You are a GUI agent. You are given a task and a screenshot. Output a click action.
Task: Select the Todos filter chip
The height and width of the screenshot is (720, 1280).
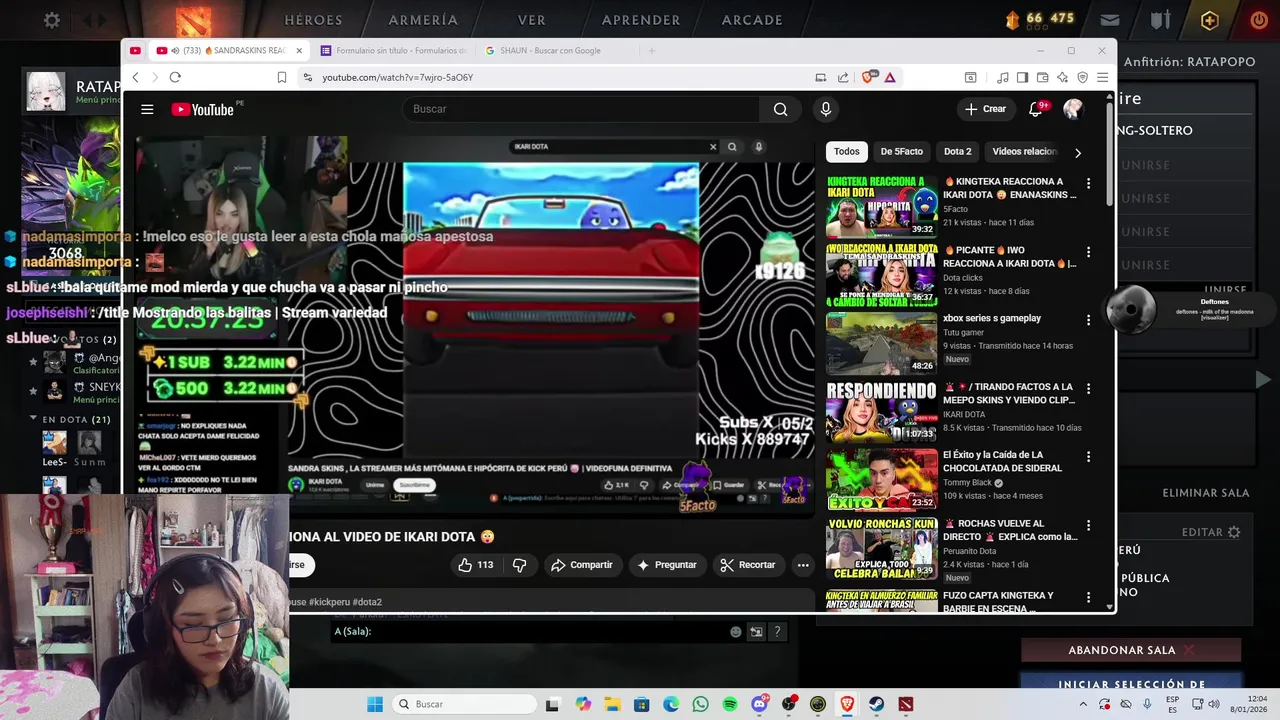tap(846, 152)
